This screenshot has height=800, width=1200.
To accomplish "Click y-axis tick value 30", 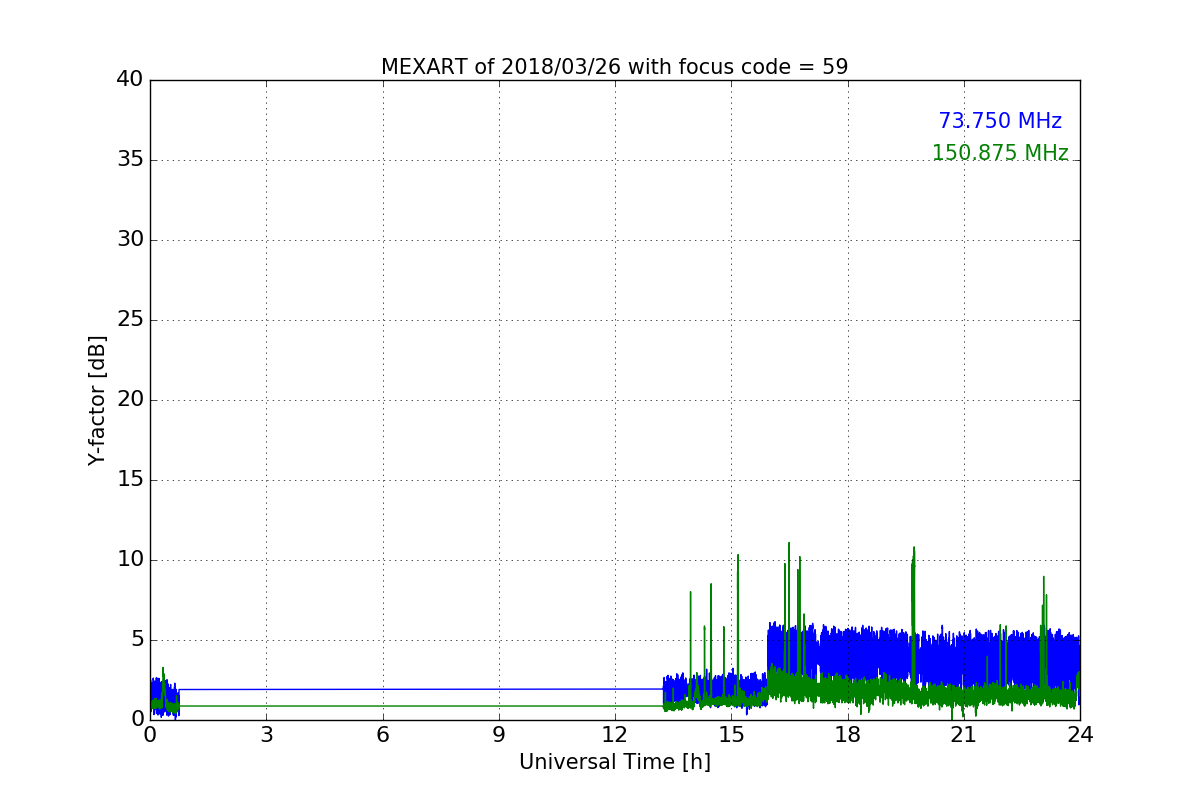I will (130, 240).
